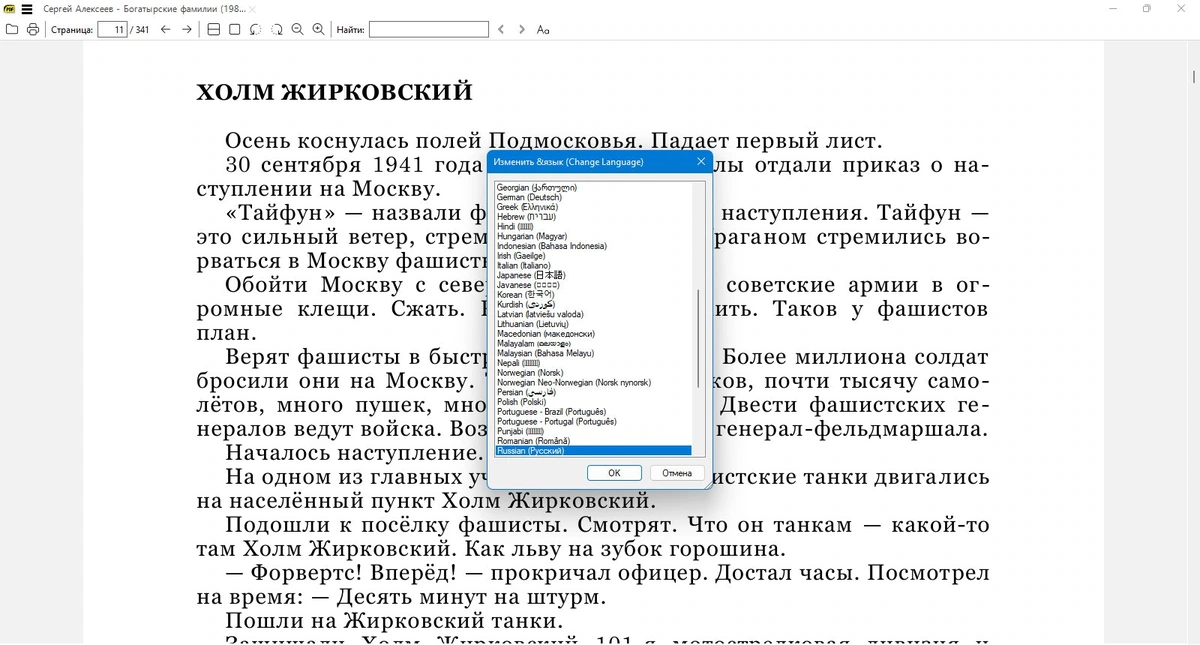Screen dimensions: 1200x645
Task: Click the page number input field
Action: tap(112, 30)
